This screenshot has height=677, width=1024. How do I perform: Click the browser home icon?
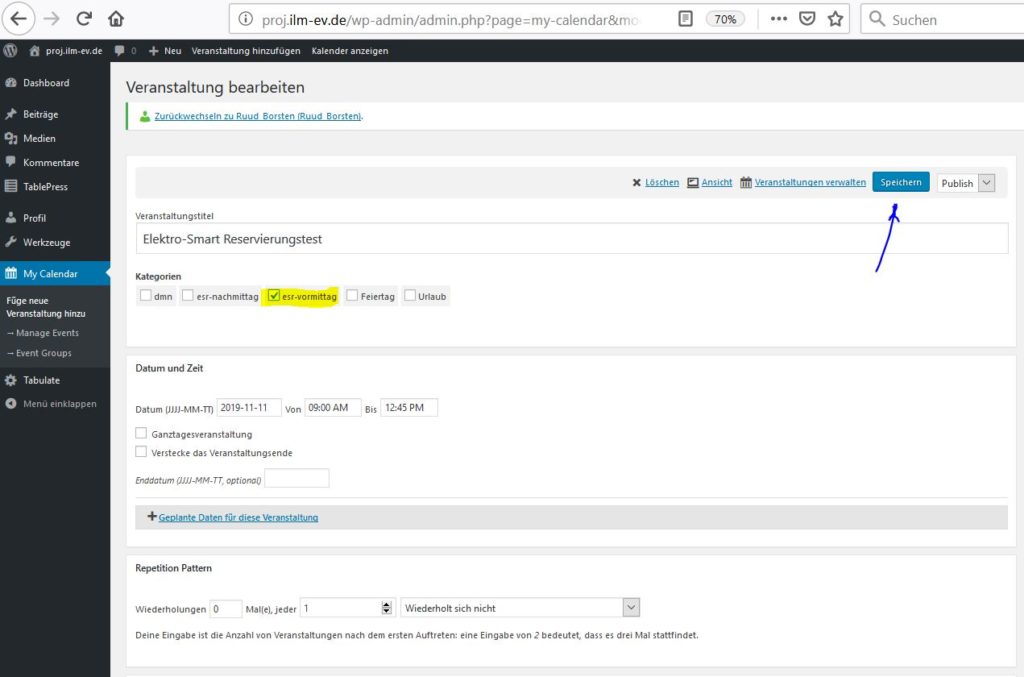point(116,18)
